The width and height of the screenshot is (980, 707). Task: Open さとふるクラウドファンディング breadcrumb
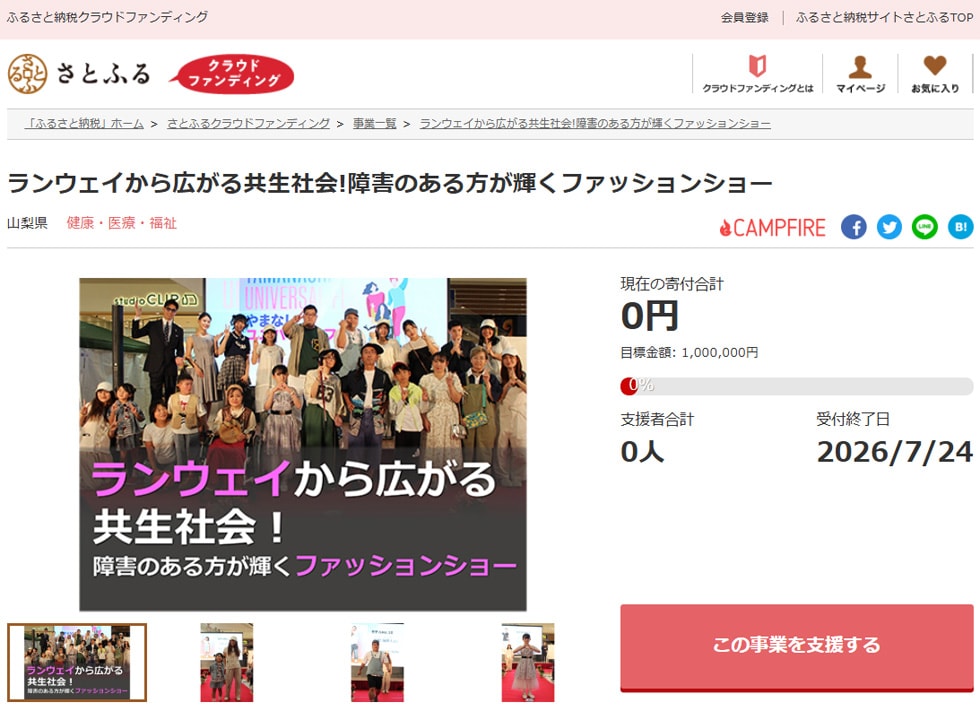pyautogui.click(x=248, y=123)
